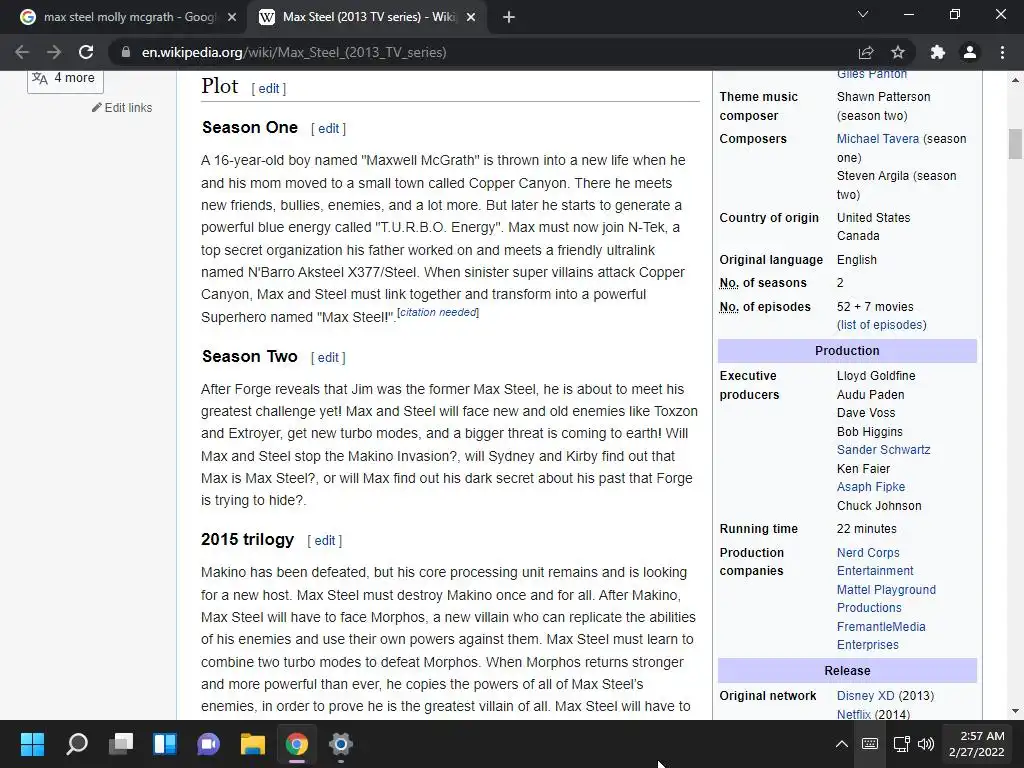
Task: Open Chrome three-dot menu
Action: [x=1002, y=52]
